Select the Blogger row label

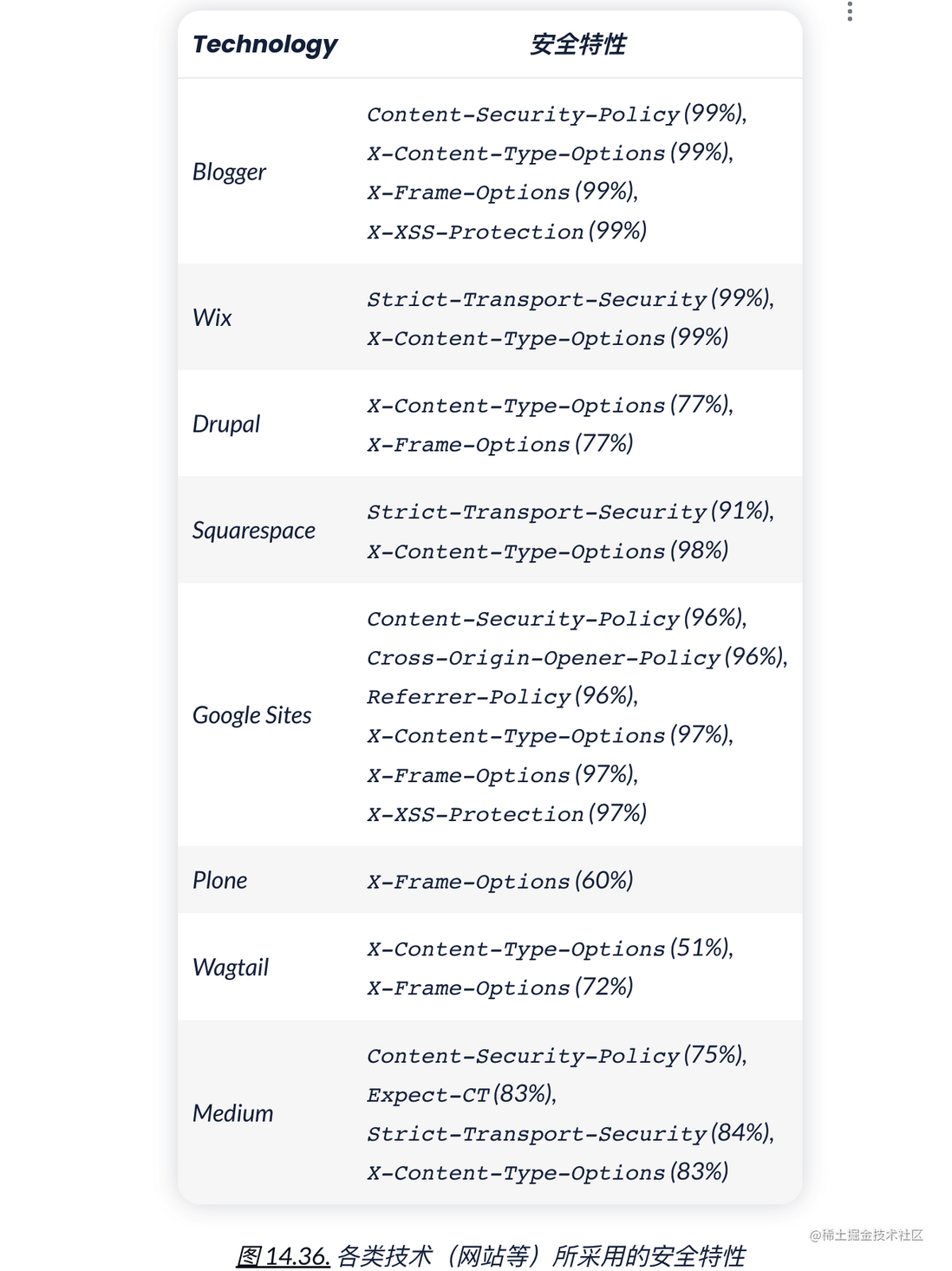click(229, 172)
